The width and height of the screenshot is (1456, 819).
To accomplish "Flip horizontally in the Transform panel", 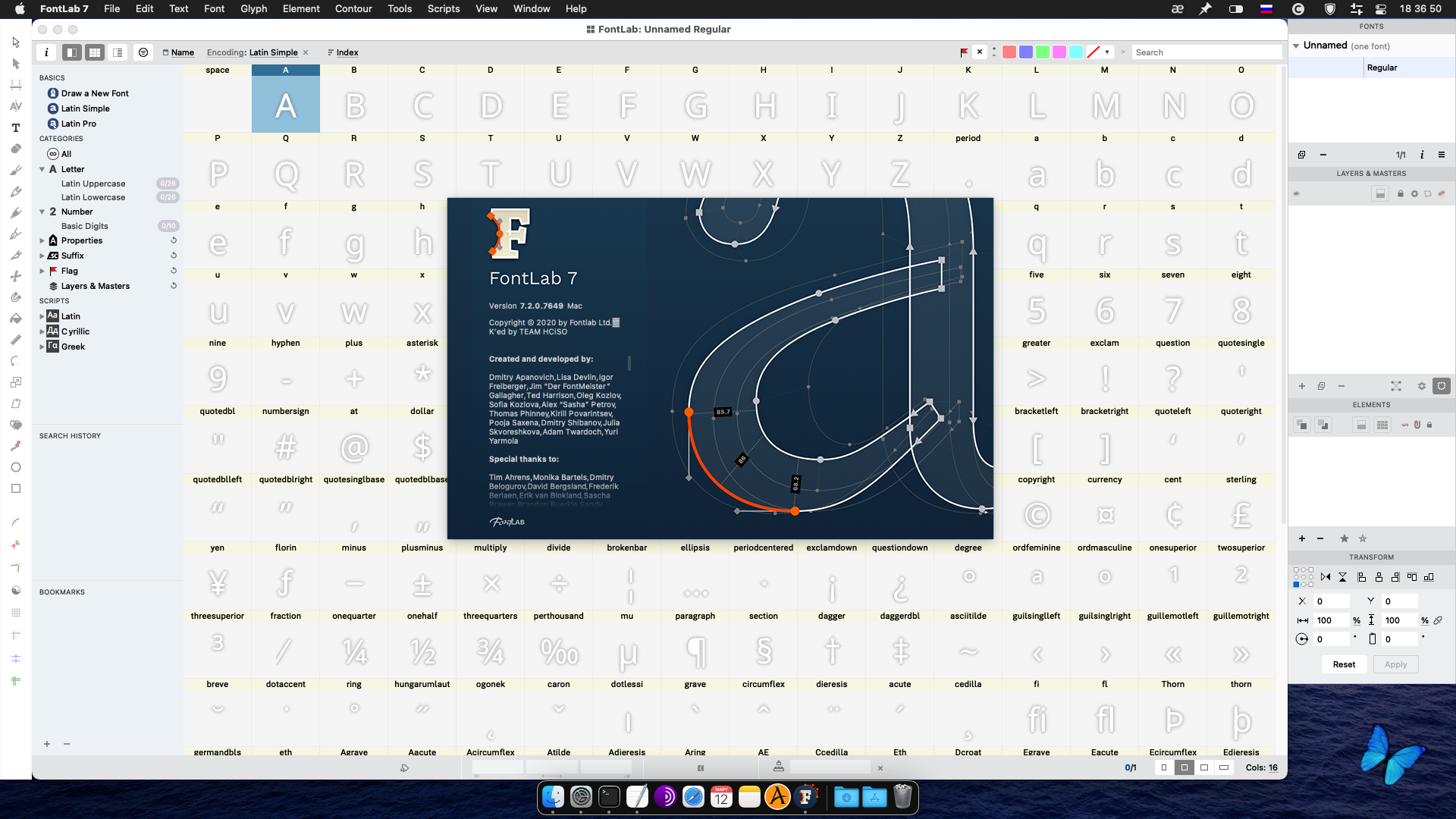I will click(x=1326, y=577).
